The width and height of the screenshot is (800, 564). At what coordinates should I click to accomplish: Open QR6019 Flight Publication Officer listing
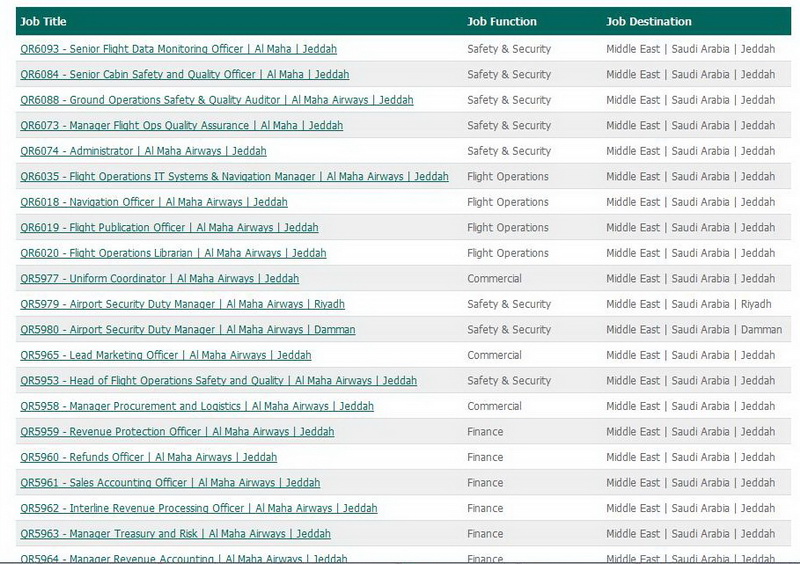tap(169, 228)
